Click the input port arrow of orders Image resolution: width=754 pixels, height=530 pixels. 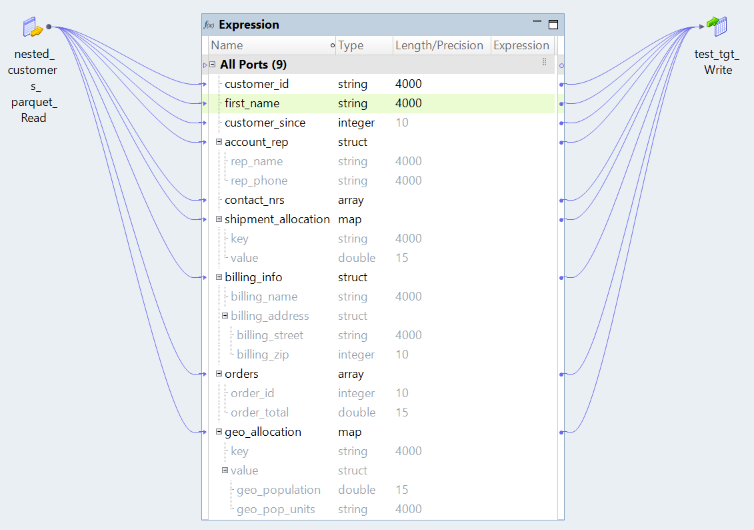pos(204,374)
